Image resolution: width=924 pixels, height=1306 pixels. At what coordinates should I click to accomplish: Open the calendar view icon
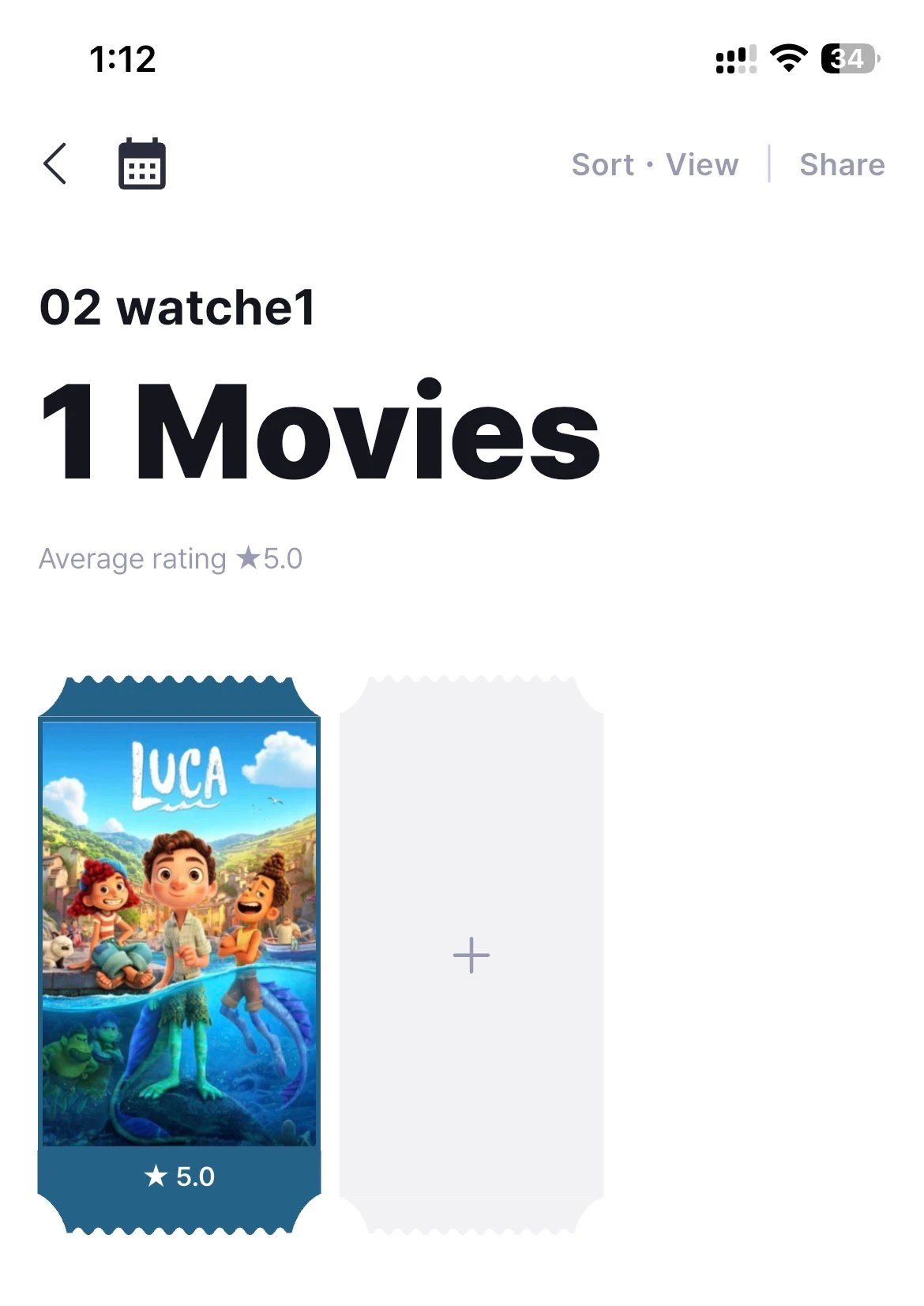click(x=142, y=163)
